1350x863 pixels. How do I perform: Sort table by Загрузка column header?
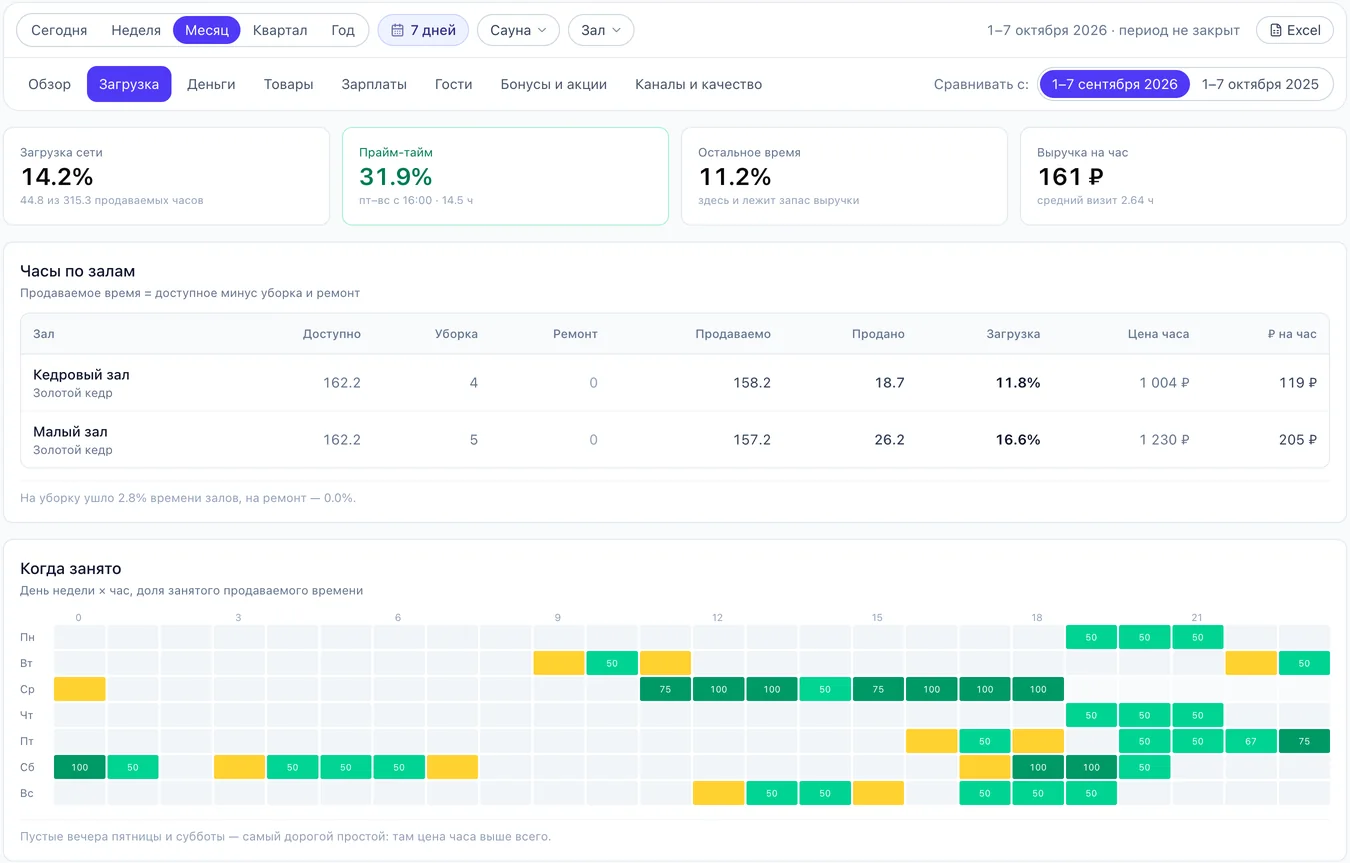(x=1013, y=334)
